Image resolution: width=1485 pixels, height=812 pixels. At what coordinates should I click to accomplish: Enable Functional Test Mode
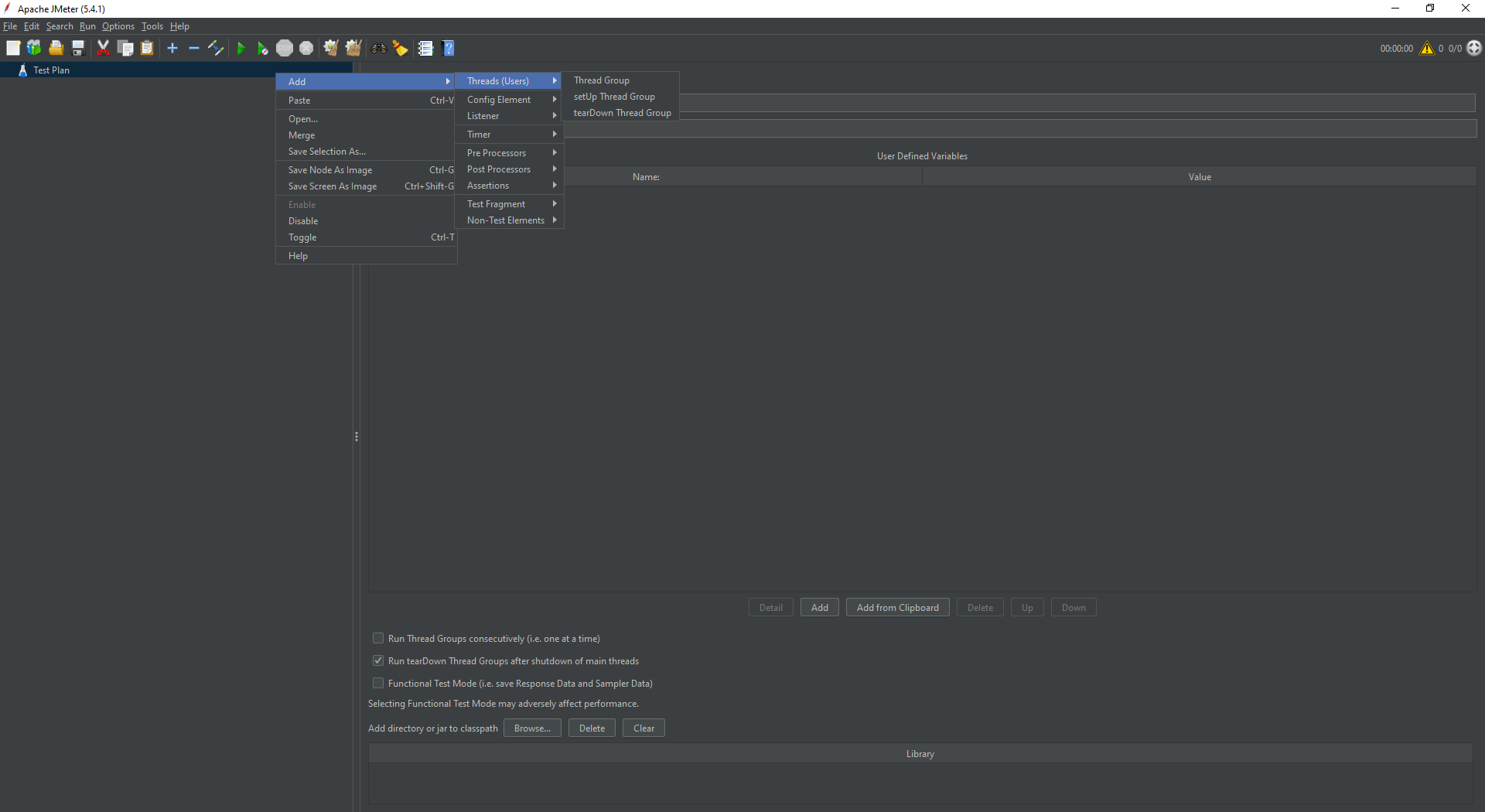(378, 683)
